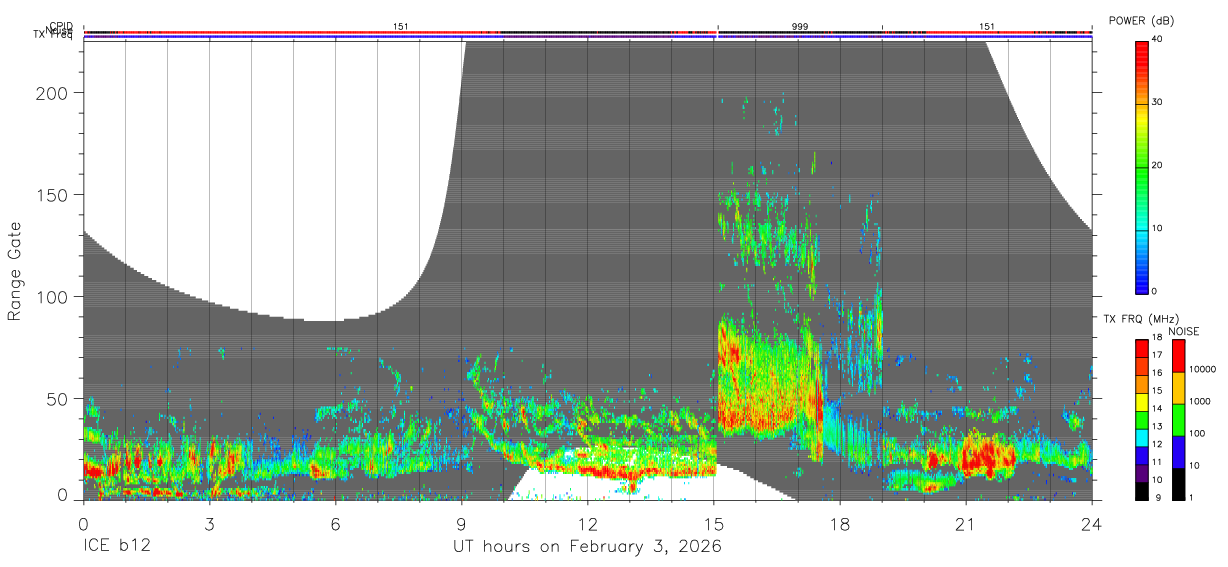Click the NOISE legend title
Image resolution: width=1228 pixels, height=567 pixels.
click(x=1183, y=331)
